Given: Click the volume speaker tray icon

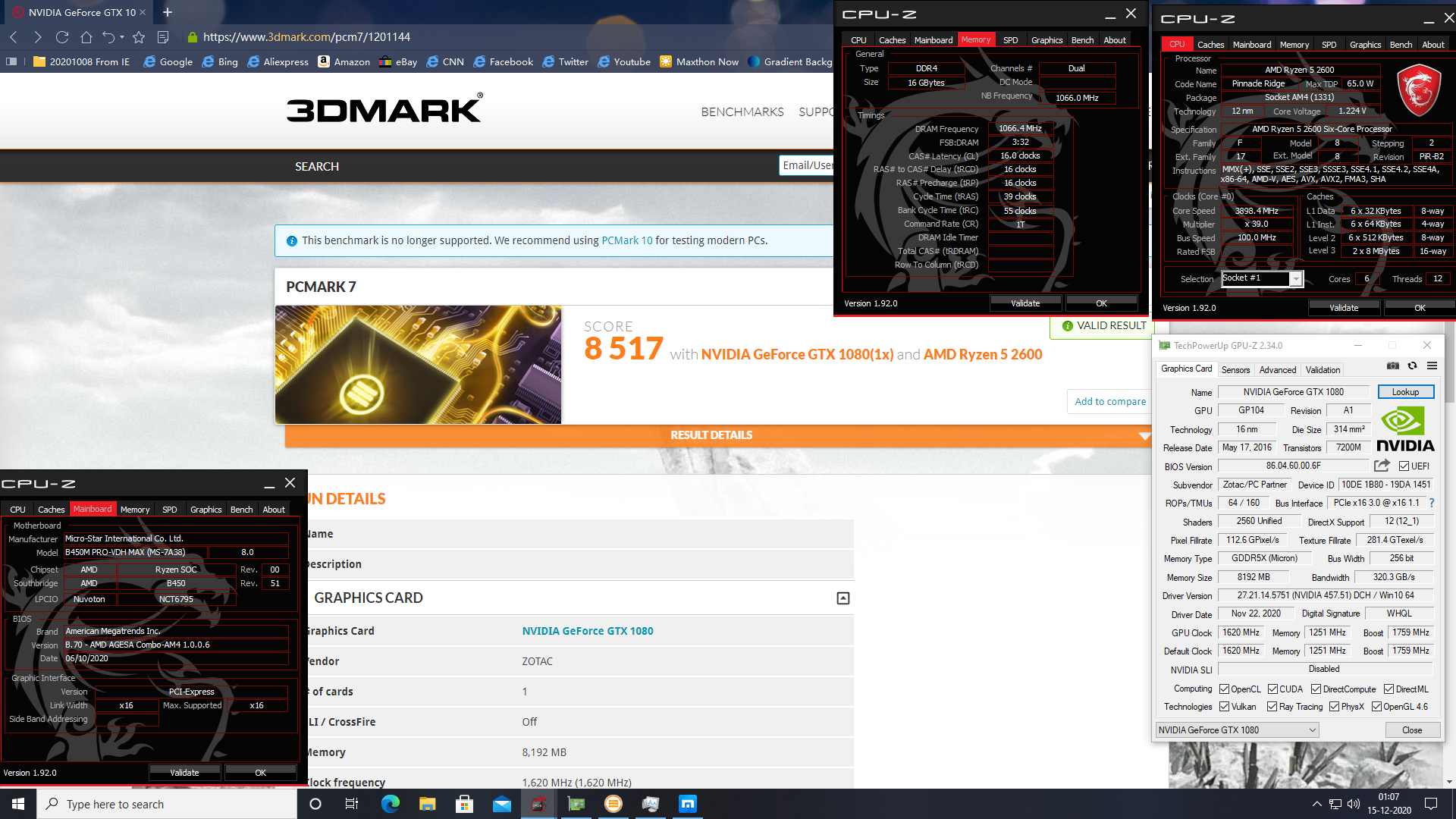Looking at the screenshot, I should [x=1354, y=804].
